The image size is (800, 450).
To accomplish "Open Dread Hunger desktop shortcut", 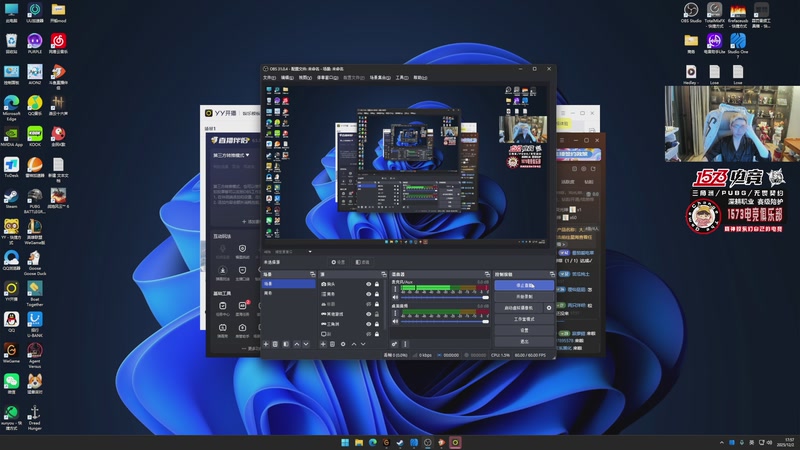I will tap(35, 418).
